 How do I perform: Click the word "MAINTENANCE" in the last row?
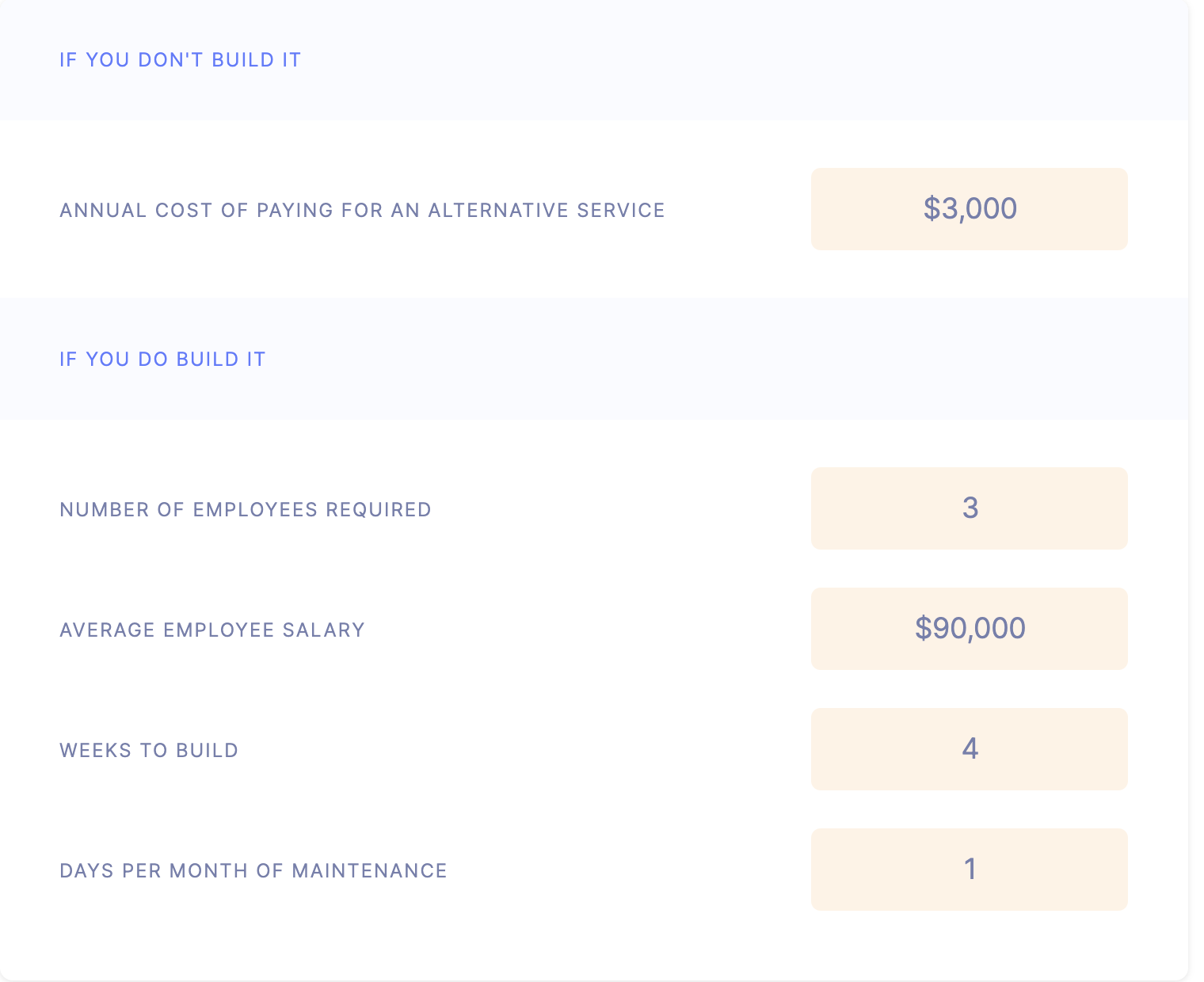point(370,871)
